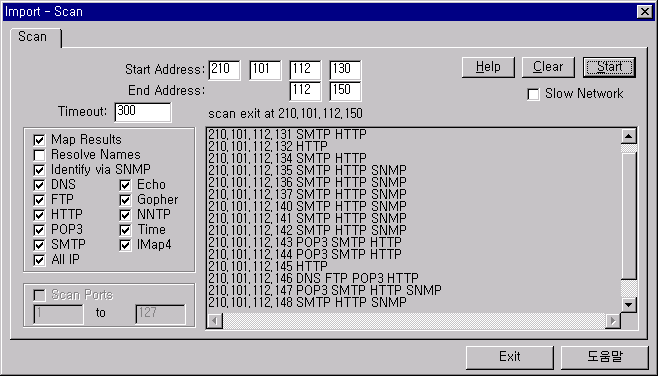This screenshot has width=658, height=376.
Task: Select the Scan tab
Action: pyautogui.click(x=33, y=37)
